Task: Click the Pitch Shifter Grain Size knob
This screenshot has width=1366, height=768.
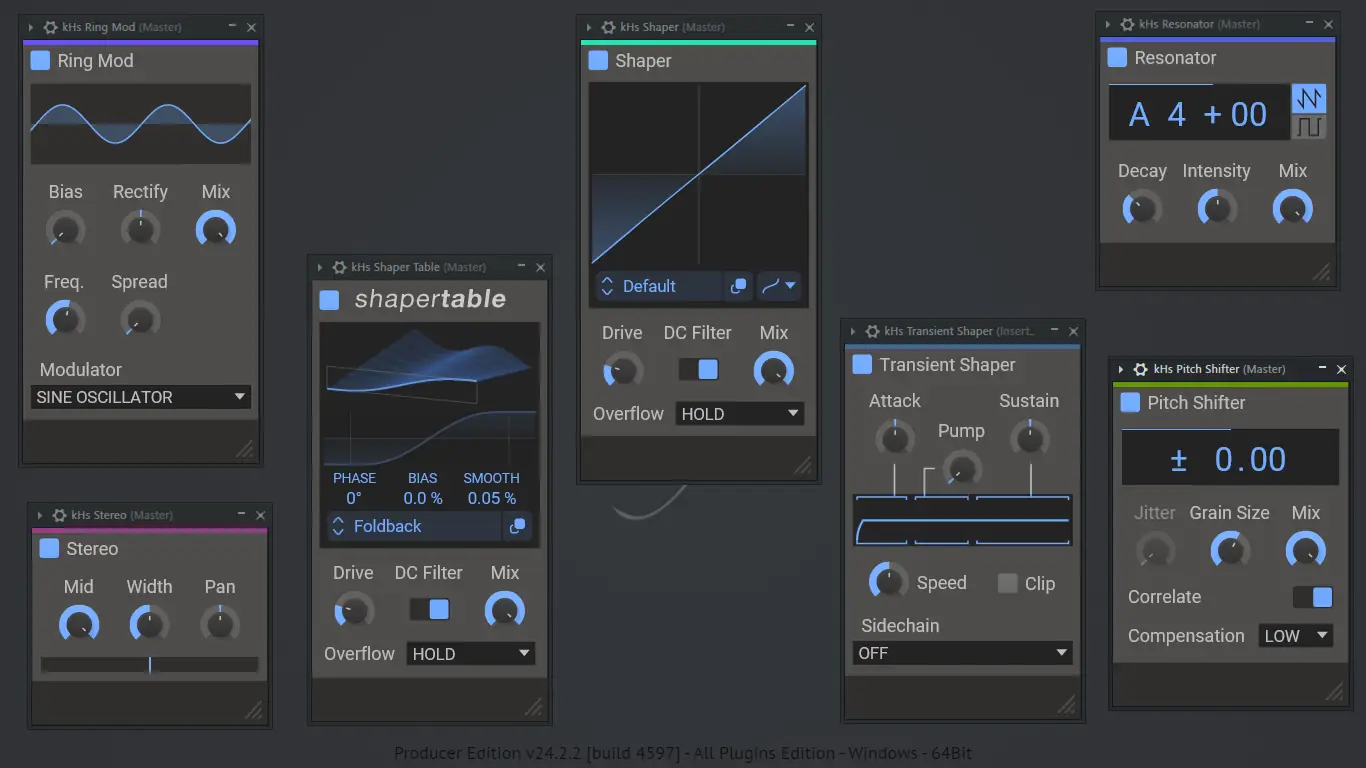Action: [x=1230, y=550]
